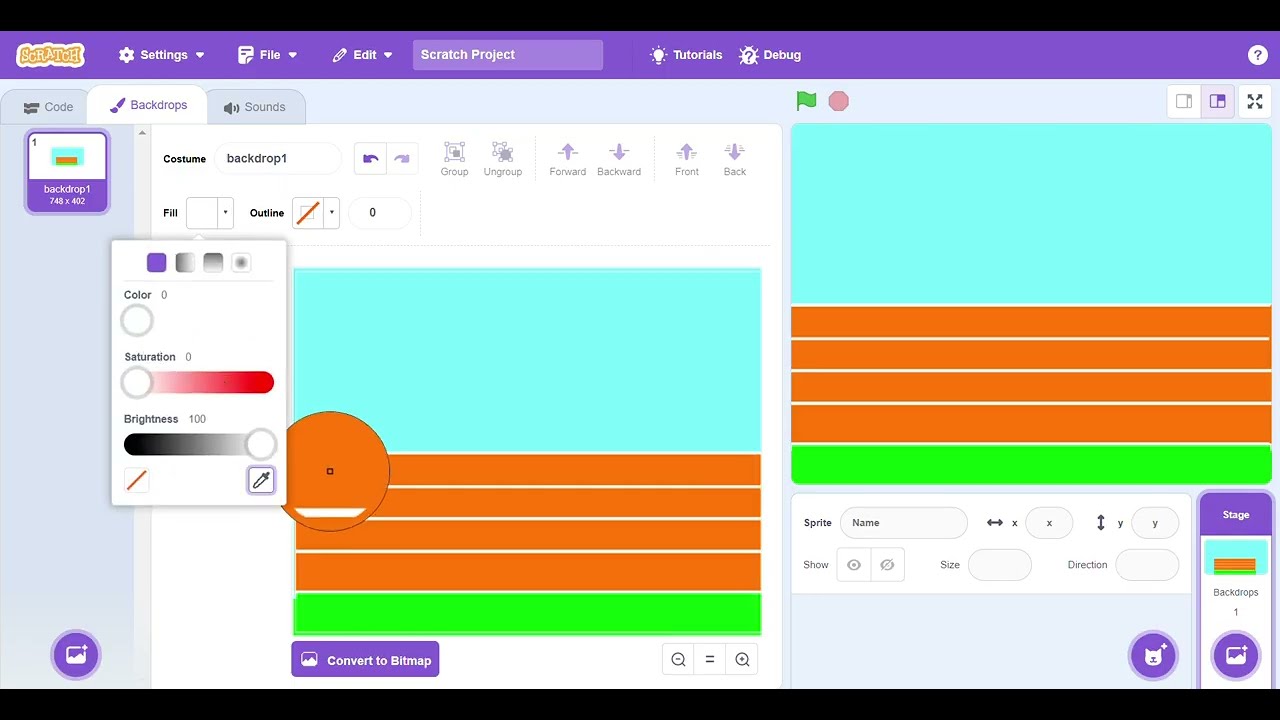
Task: Switch to small stage layout
Action: click(x=1184, y=101)
